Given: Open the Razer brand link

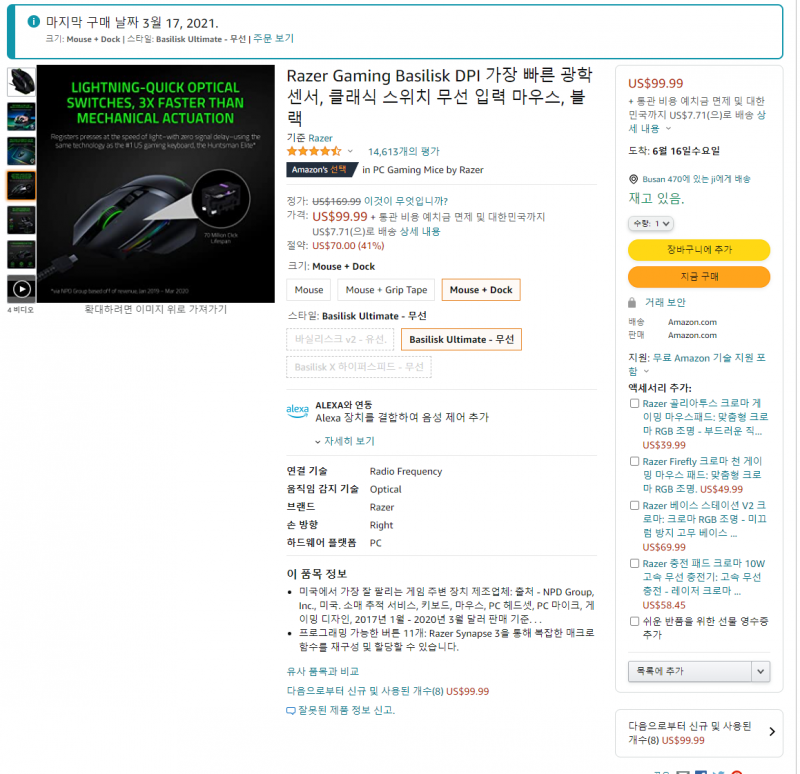Looking at the screenshot, I should (320, 138).
